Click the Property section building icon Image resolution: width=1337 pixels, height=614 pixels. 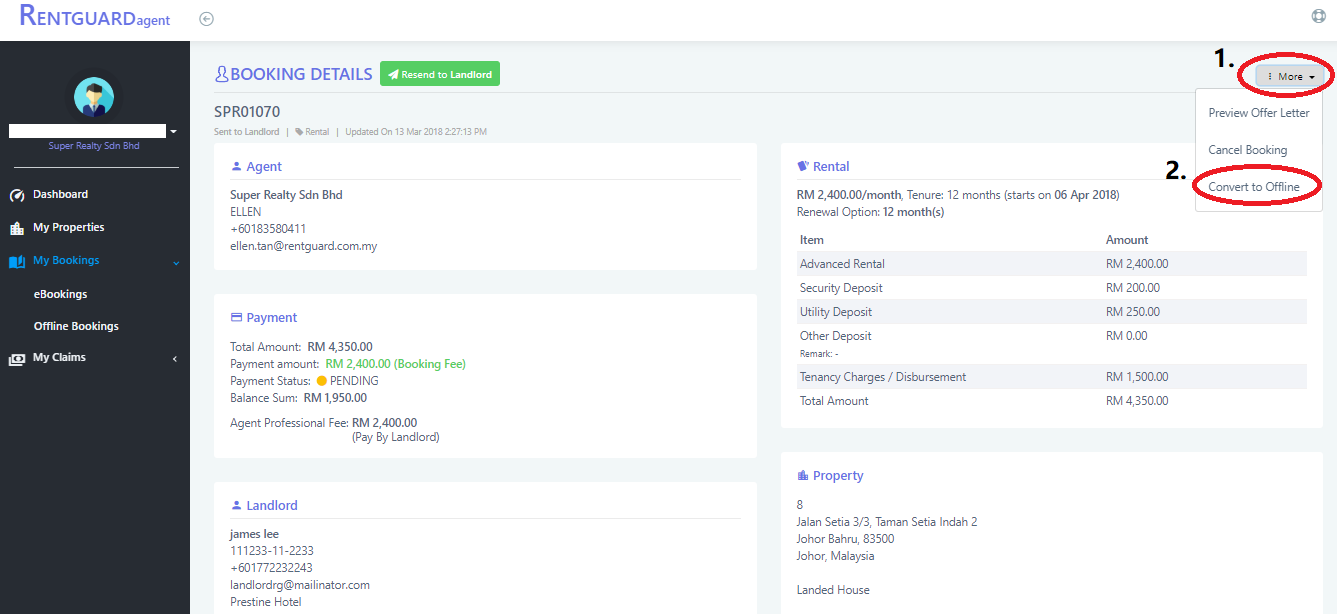click(802, 476)
